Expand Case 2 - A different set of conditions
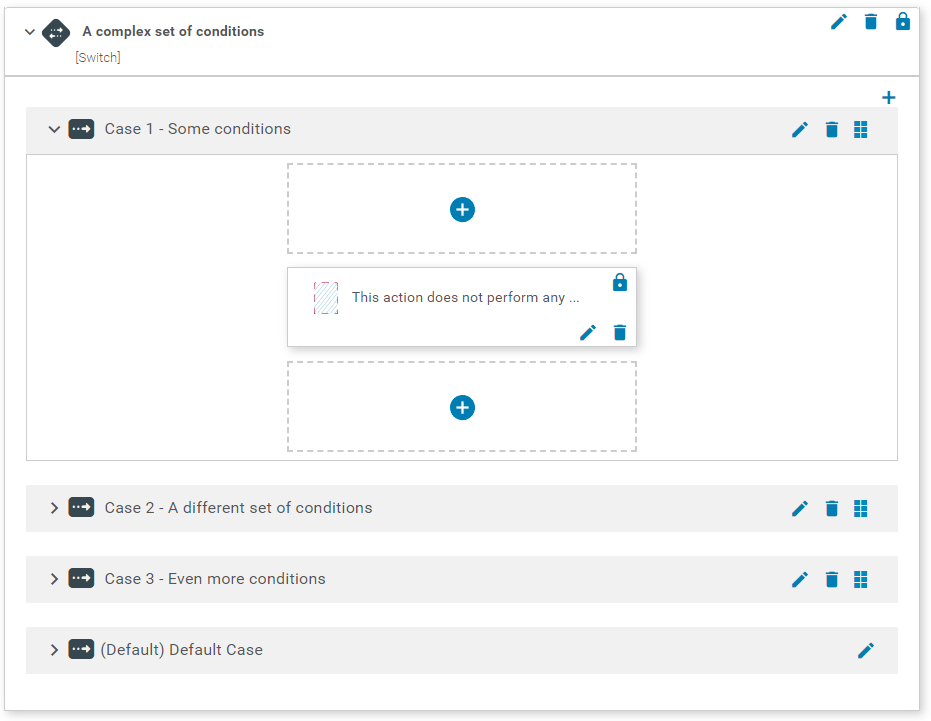 54,508
